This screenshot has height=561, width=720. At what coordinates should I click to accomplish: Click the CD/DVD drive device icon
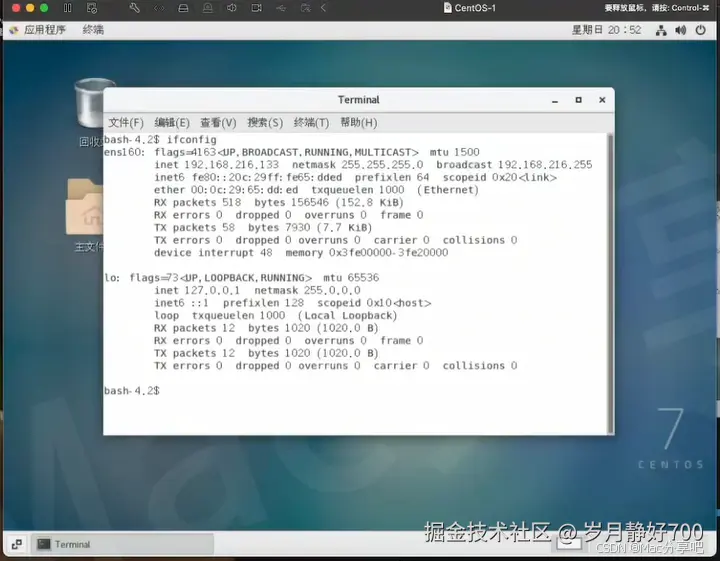coord(208,8)
